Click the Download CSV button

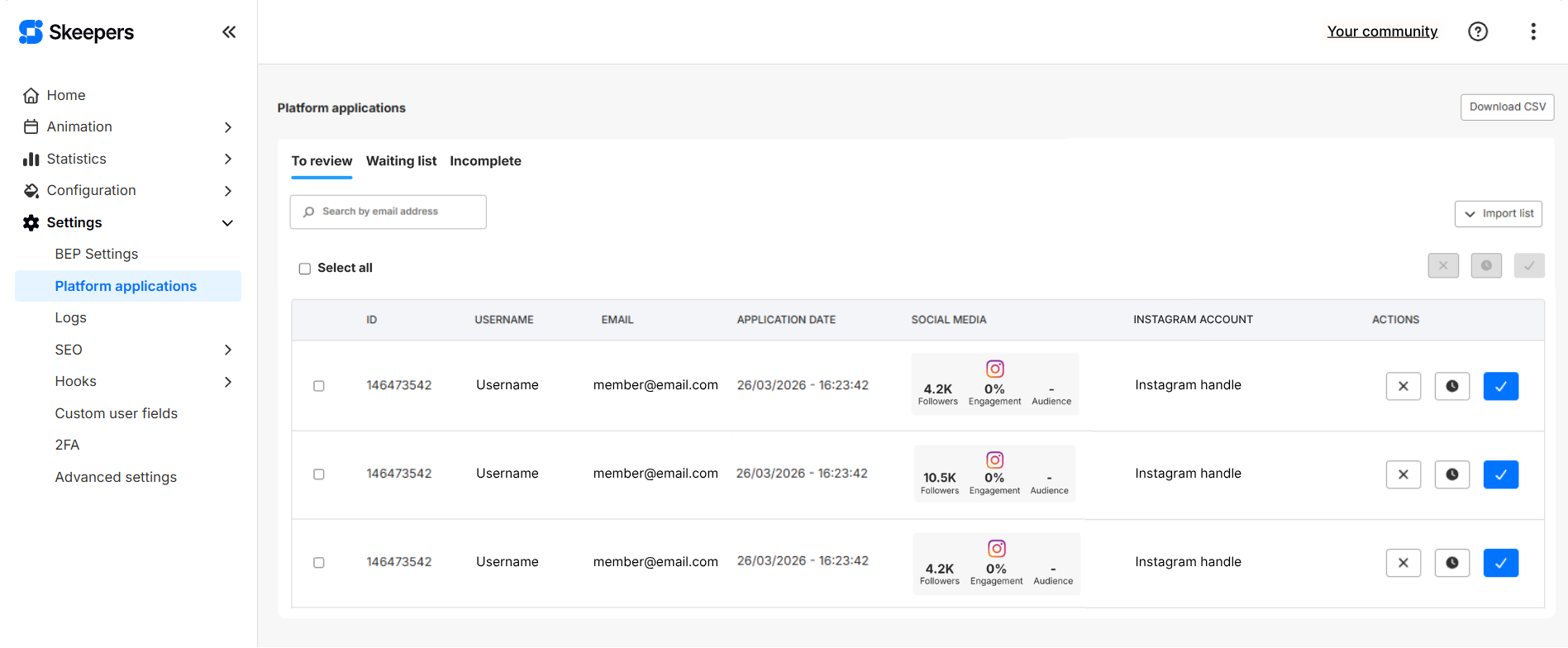point(1507,107)
